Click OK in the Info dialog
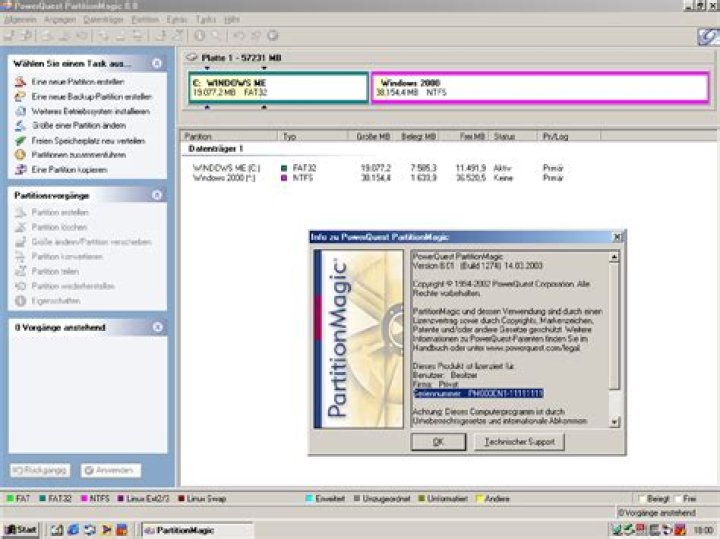The width and height of the screenshot is (720, 539). coord(438,442)
